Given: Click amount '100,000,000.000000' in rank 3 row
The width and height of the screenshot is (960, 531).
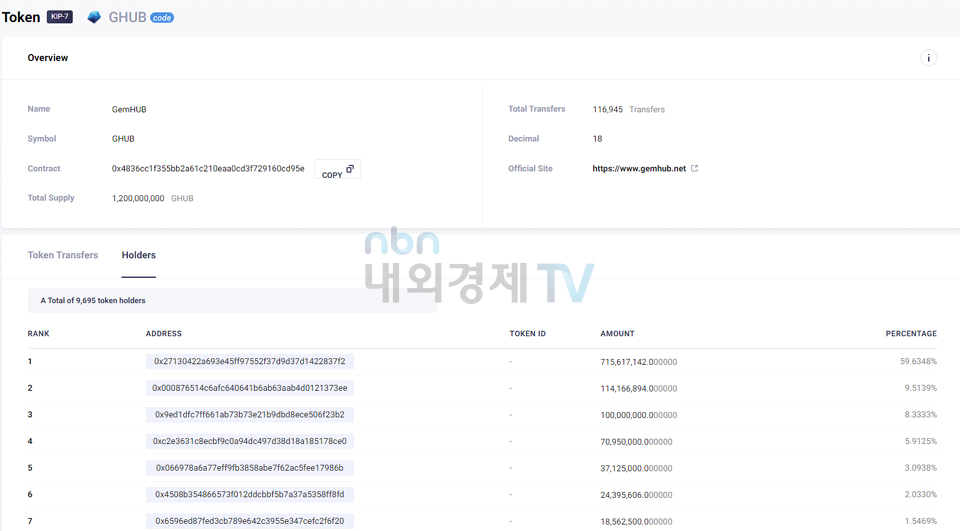Looking at the screenshot, I should 639,415.
